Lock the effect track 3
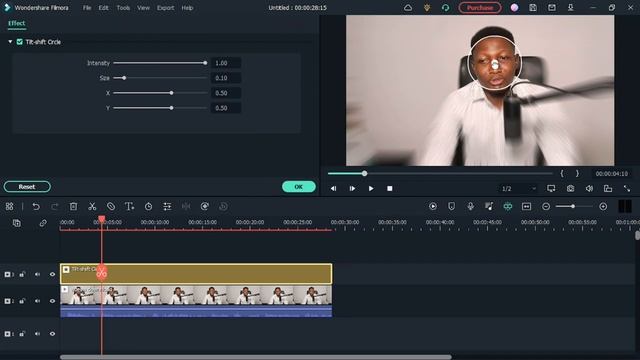Image resolution: width=640 pixels, height=360 pixels. [x=22, y=274]
